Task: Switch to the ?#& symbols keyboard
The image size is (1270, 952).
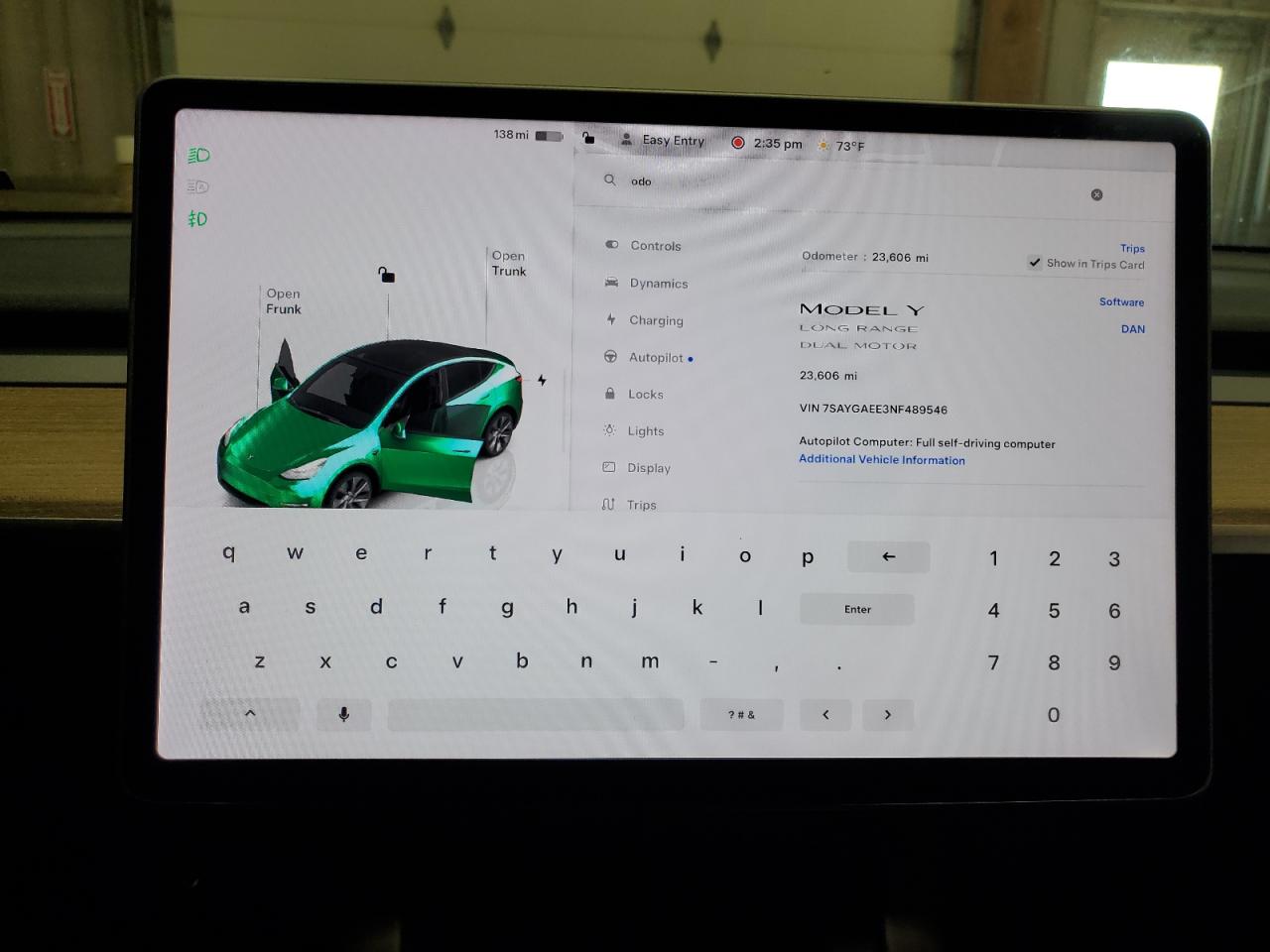Action: tap(741, 714)
